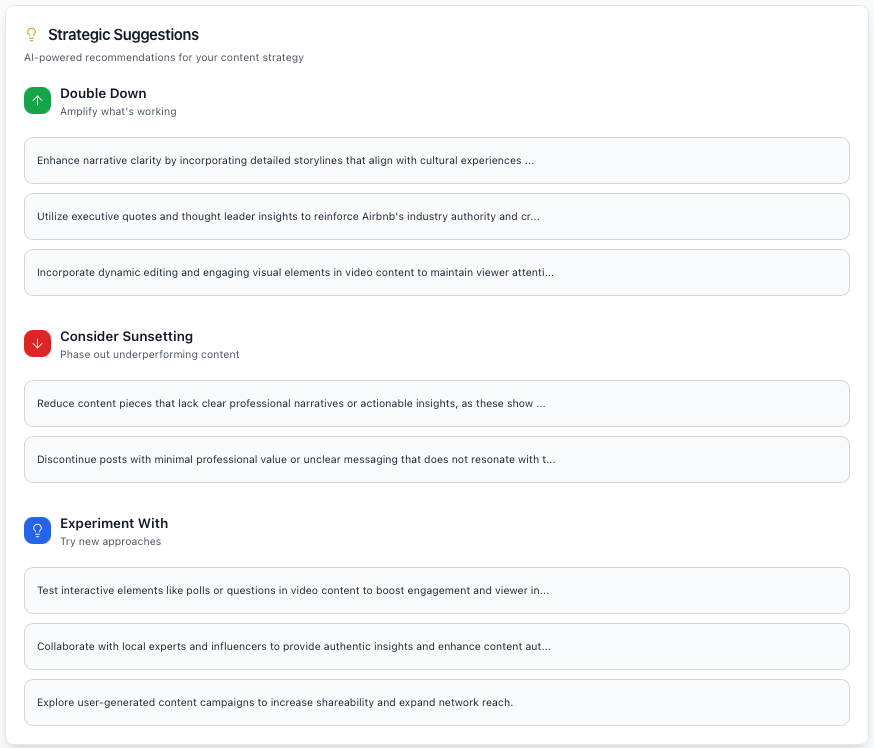Click the 'Try new approaches' caption
The height and width of the screenshot is (748, 874).
[x=110, y=541]
